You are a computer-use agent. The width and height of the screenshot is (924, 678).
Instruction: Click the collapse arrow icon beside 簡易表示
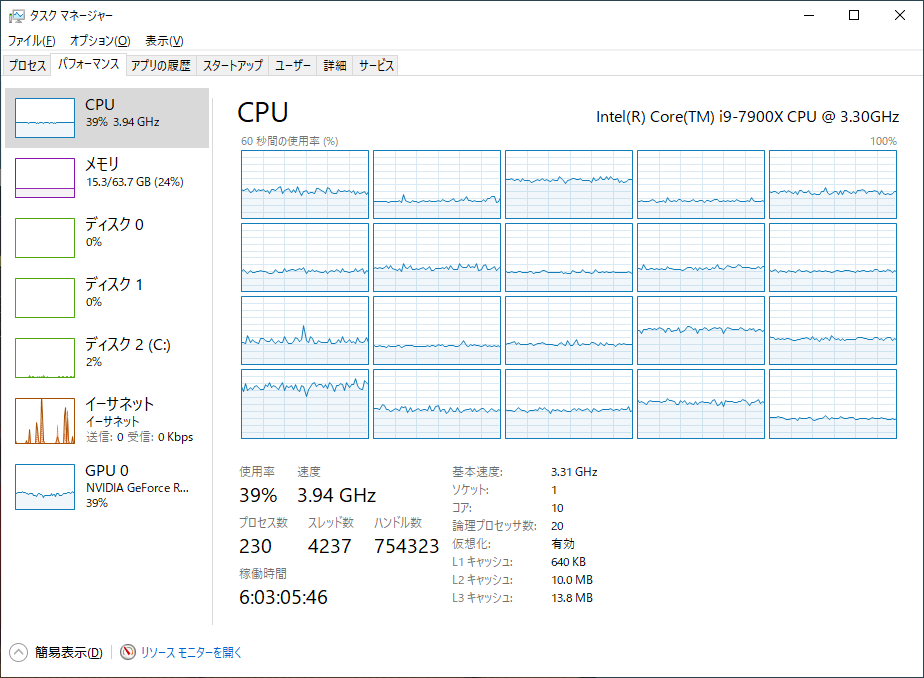tap(18, 652)
